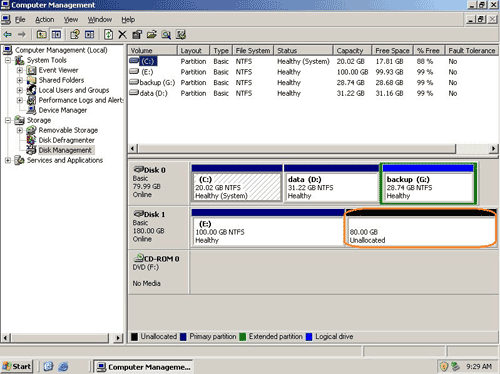Viewport: 500px width, 374px height.
Task: Select Local Users and Groups node
Action: pyautogui.click(x=74, y=90)
